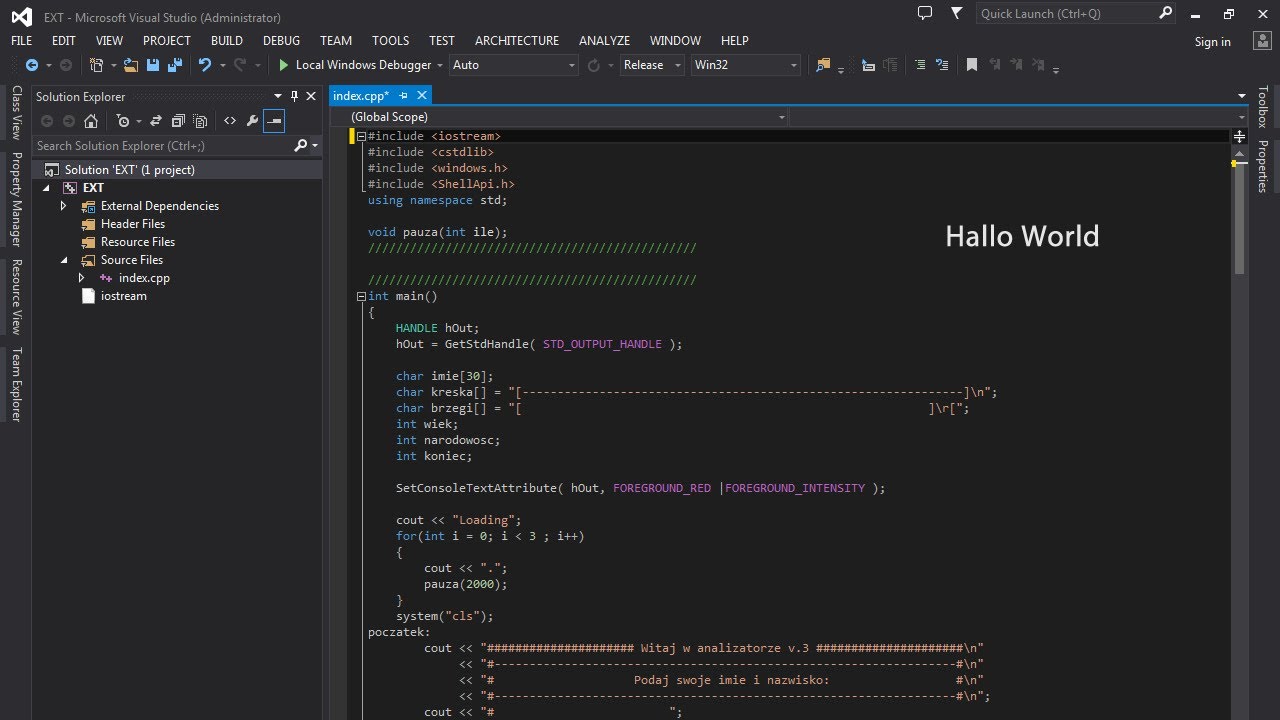Click the Undo arrow icon

(205, 65)
